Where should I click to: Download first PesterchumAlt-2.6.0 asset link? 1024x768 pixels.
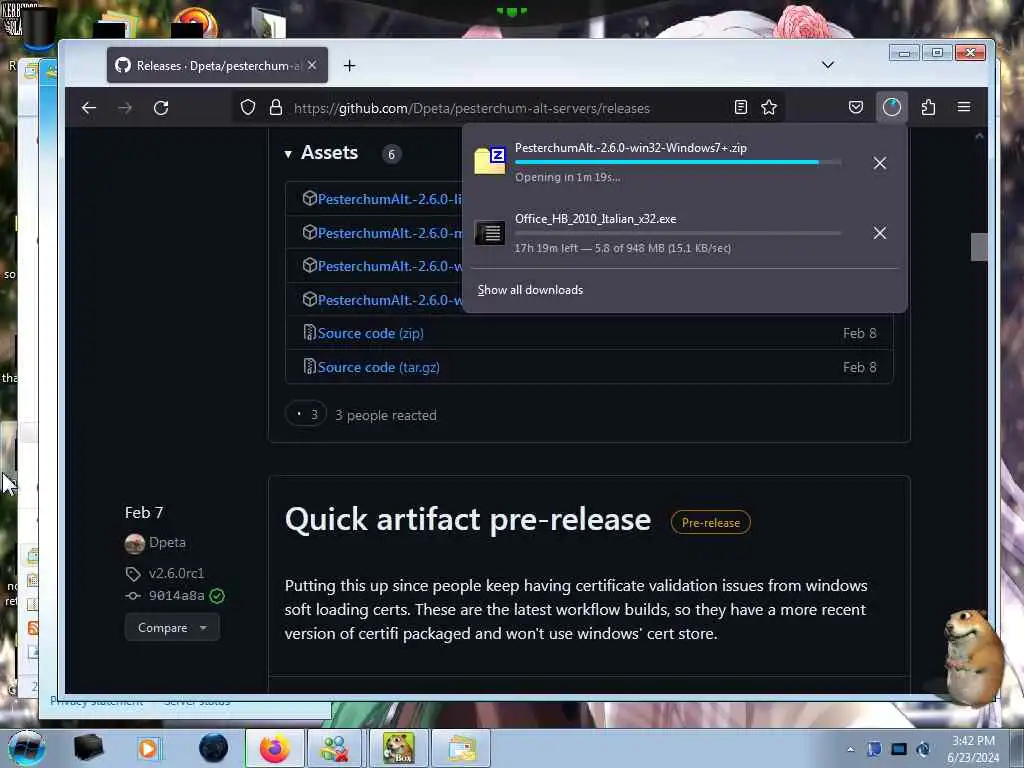click(389, 199)
